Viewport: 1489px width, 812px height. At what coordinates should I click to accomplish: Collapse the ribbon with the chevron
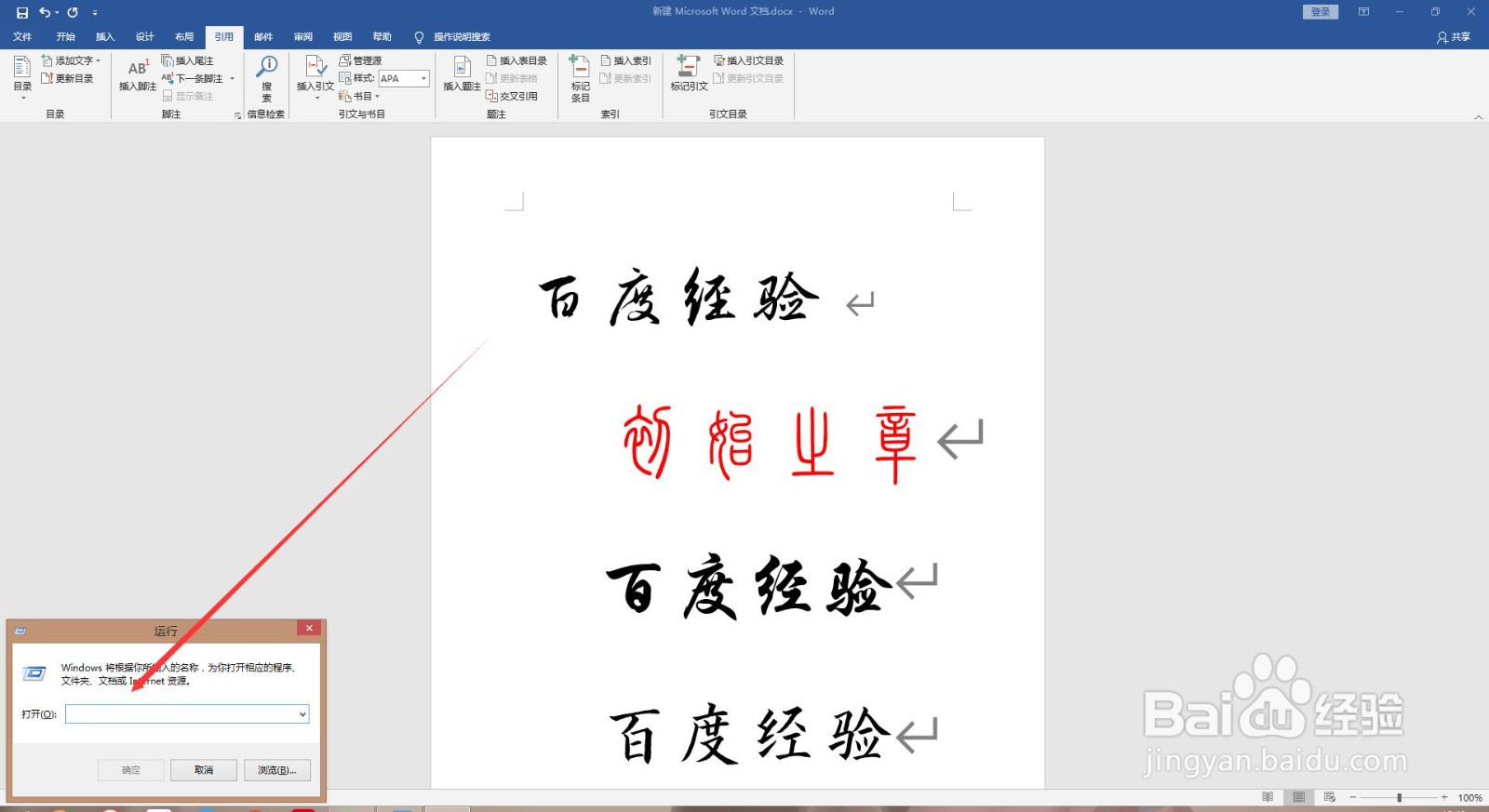click(1478, 117)
